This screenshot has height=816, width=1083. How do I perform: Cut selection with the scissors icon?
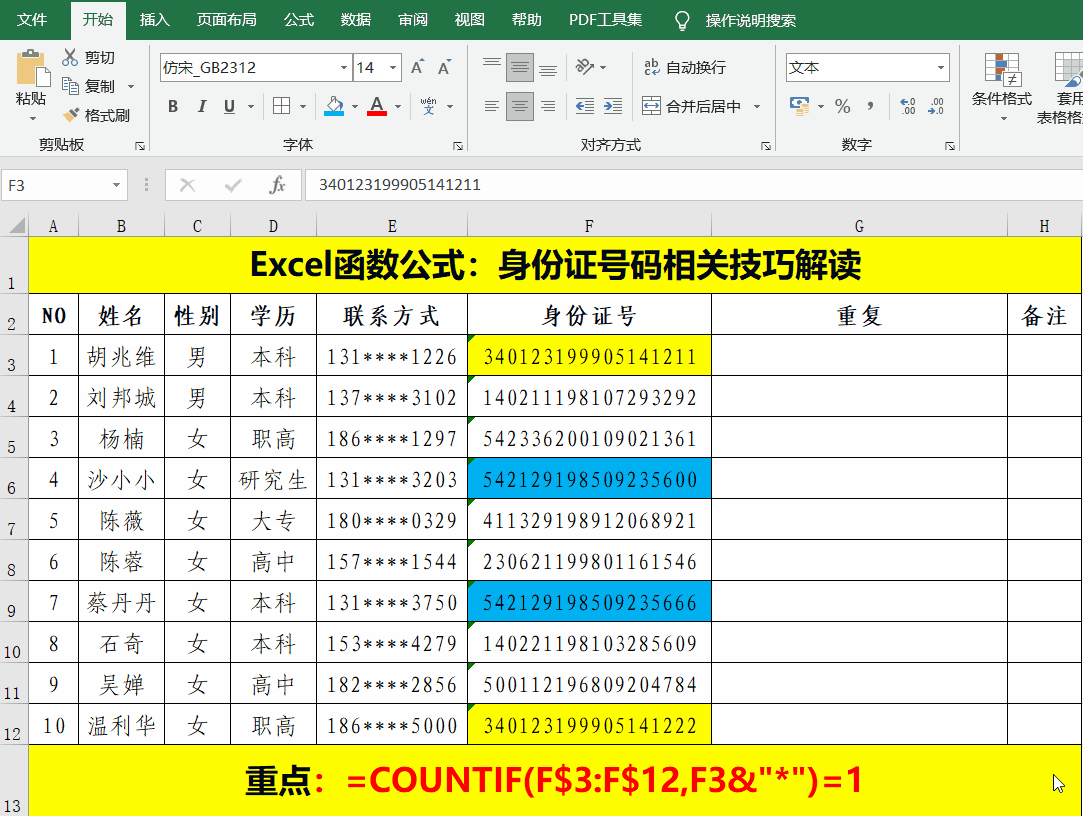70,57
